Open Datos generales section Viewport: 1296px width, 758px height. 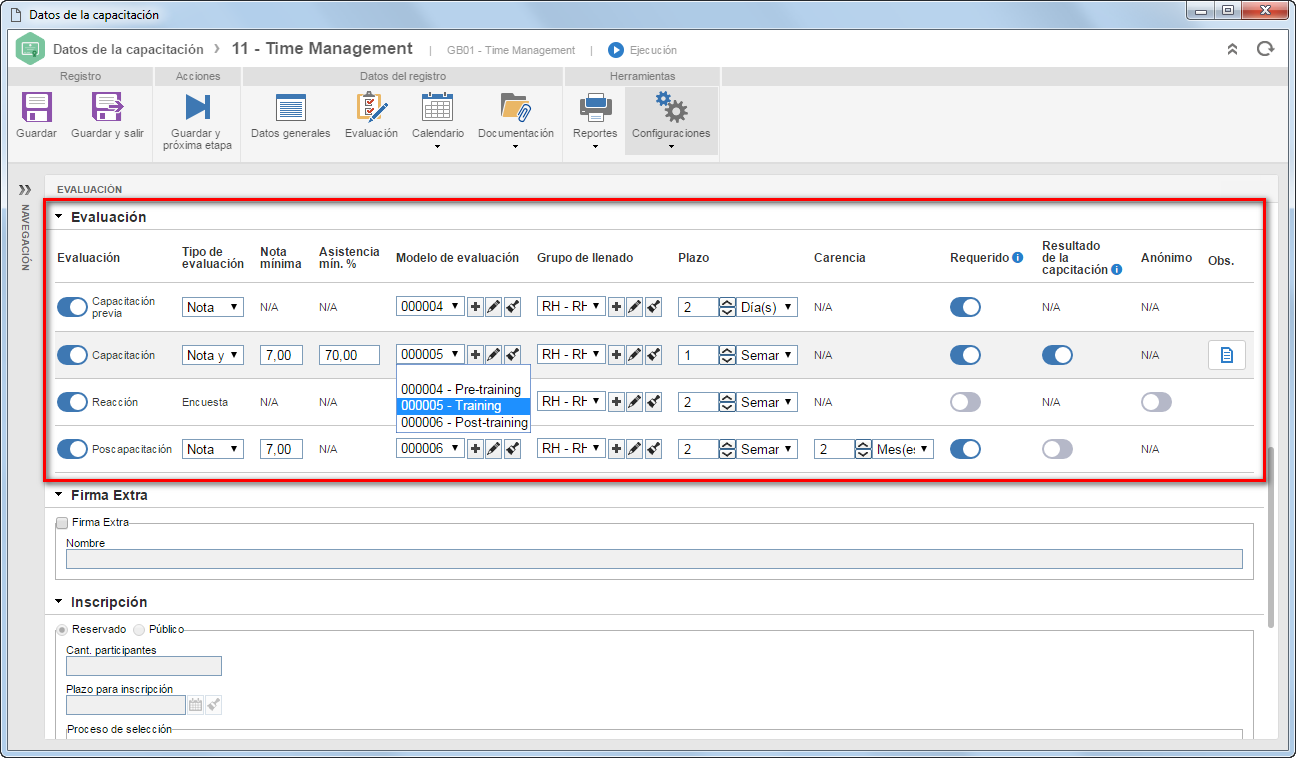(x=290, y=107)
